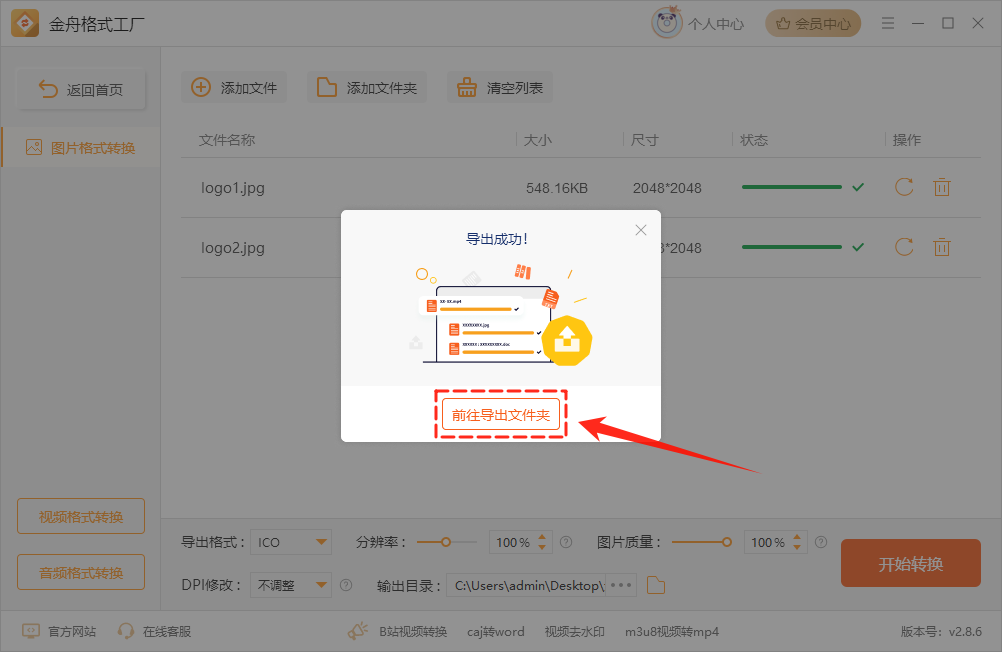The height and width of the screenshot is (652, 1002).
Task: Open the 添加文件夹 add folder function
Action: tap(367, 87)
